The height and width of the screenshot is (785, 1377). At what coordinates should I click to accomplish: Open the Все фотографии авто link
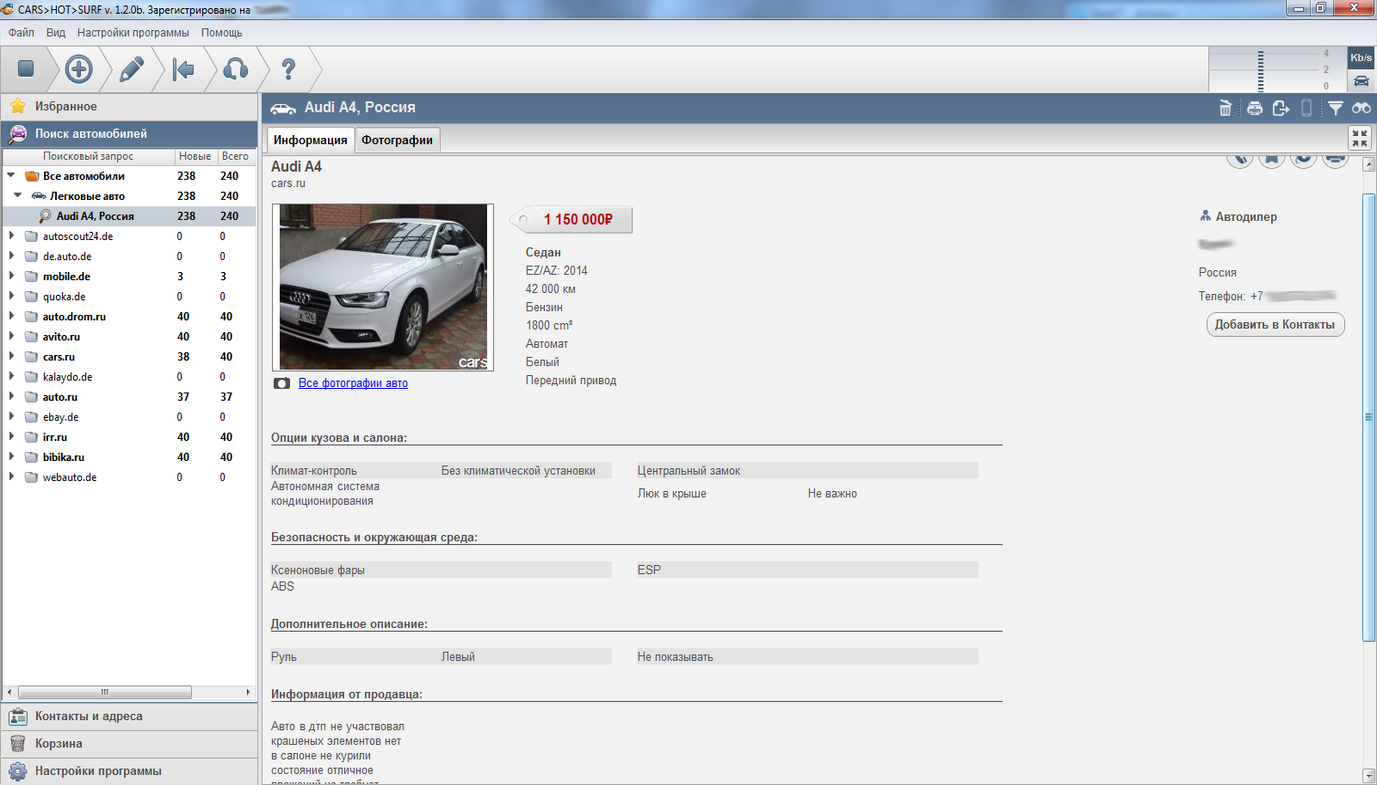[x=353, y=383]
